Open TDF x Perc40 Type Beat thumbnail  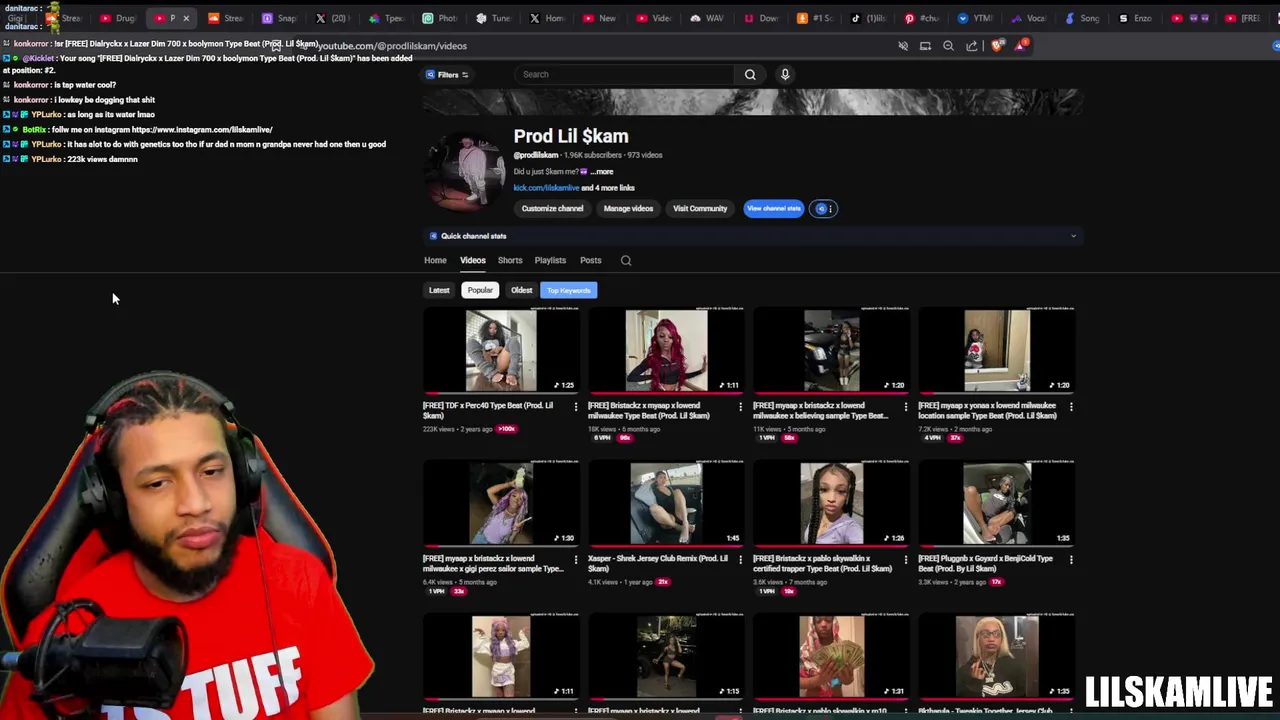pyautogui.click(x=501, y=350)
